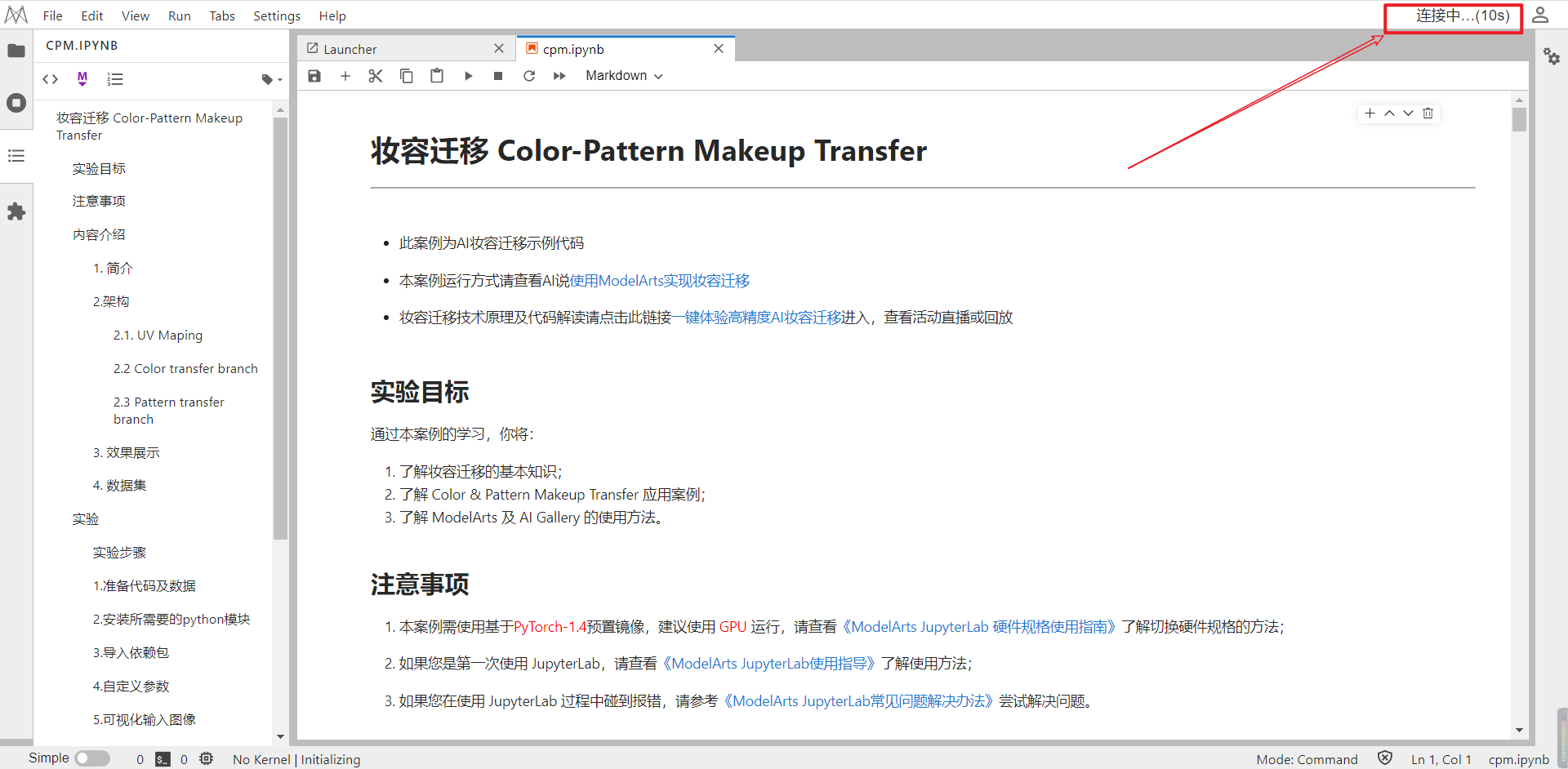Cut selected cells with scissors icon
Screen dimensions: 1568x769
(376, 76)
